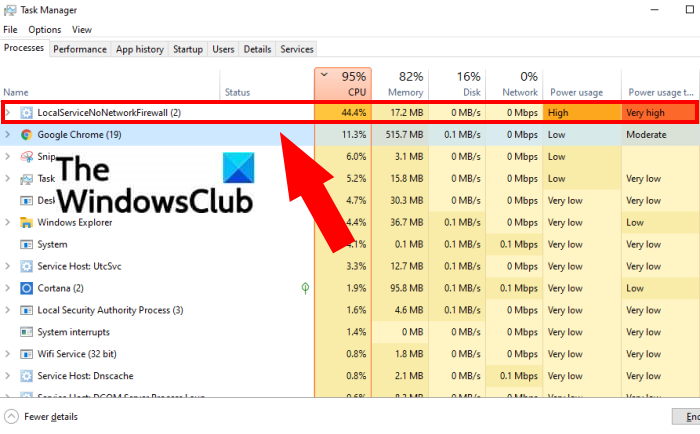Click the green leaf status icon on Cortana
This screenshot has height=434, width=700.
click(305, 288)
